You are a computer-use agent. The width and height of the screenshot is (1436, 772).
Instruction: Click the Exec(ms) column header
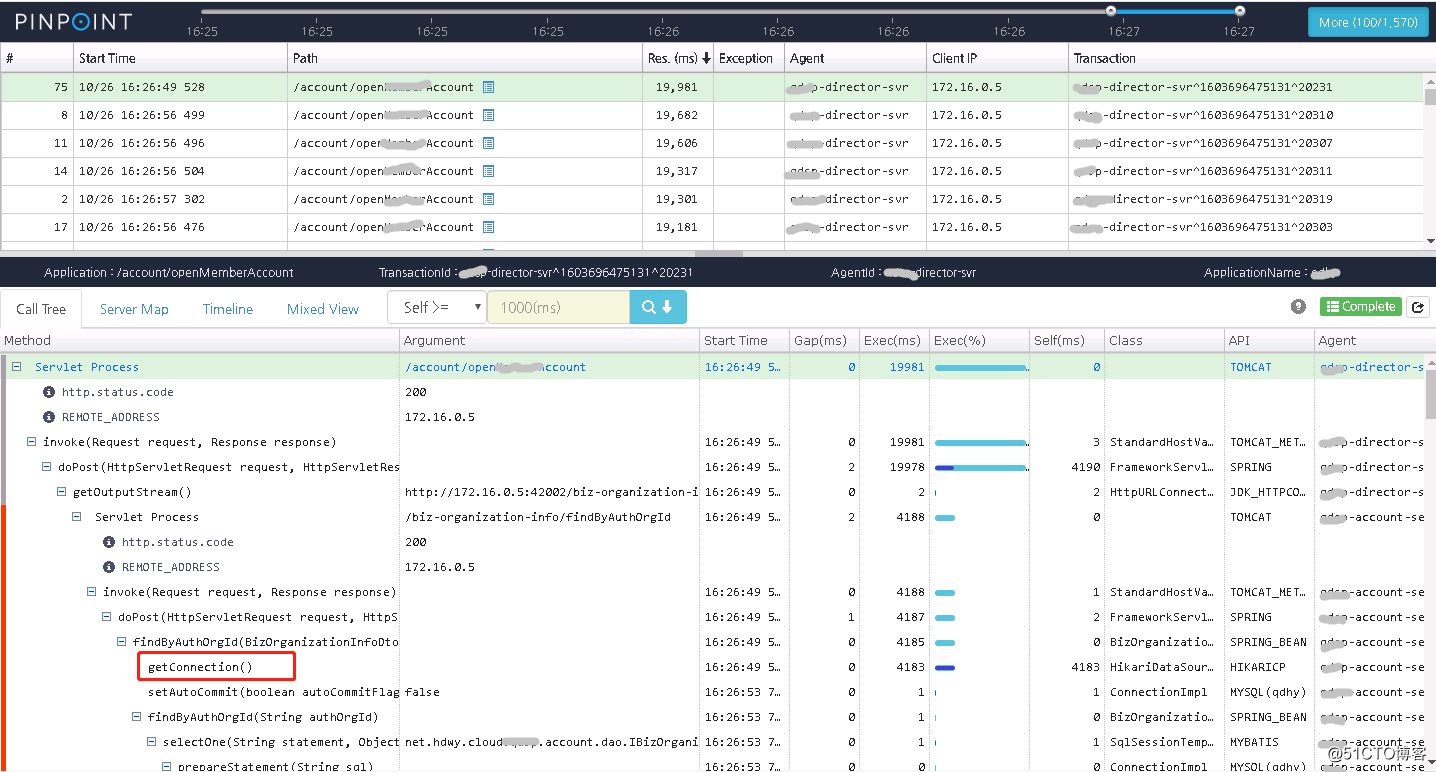(894, 341)
